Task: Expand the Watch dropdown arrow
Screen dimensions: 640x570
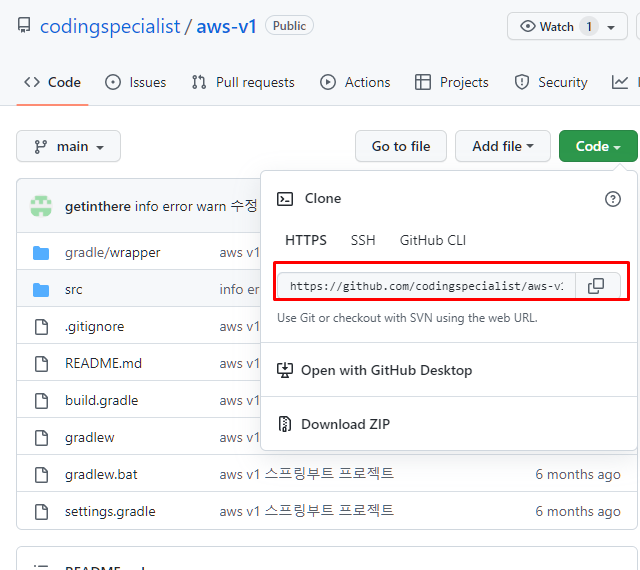Action: [611, 28]
